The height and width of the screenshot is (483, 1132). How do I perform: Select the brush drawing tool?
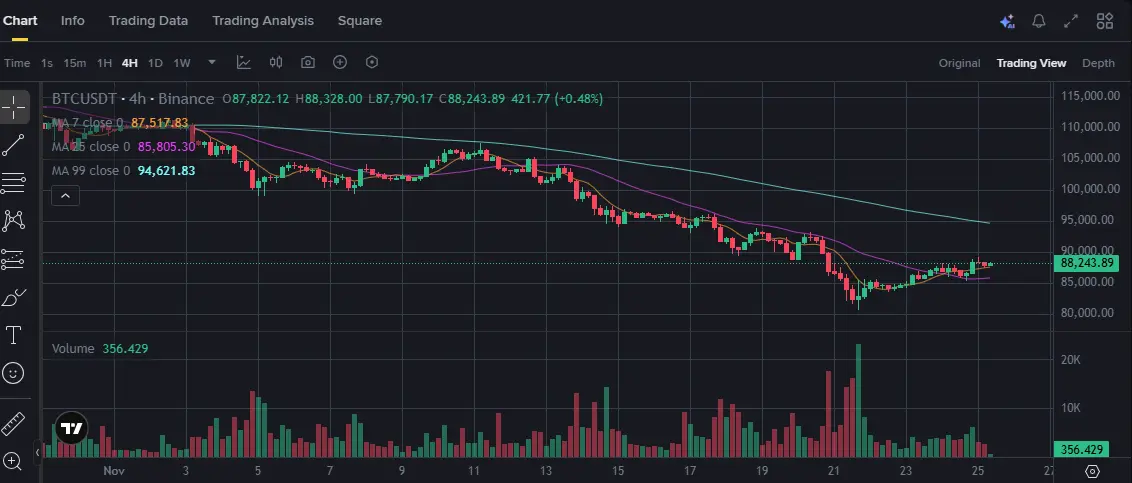[13, 297]
